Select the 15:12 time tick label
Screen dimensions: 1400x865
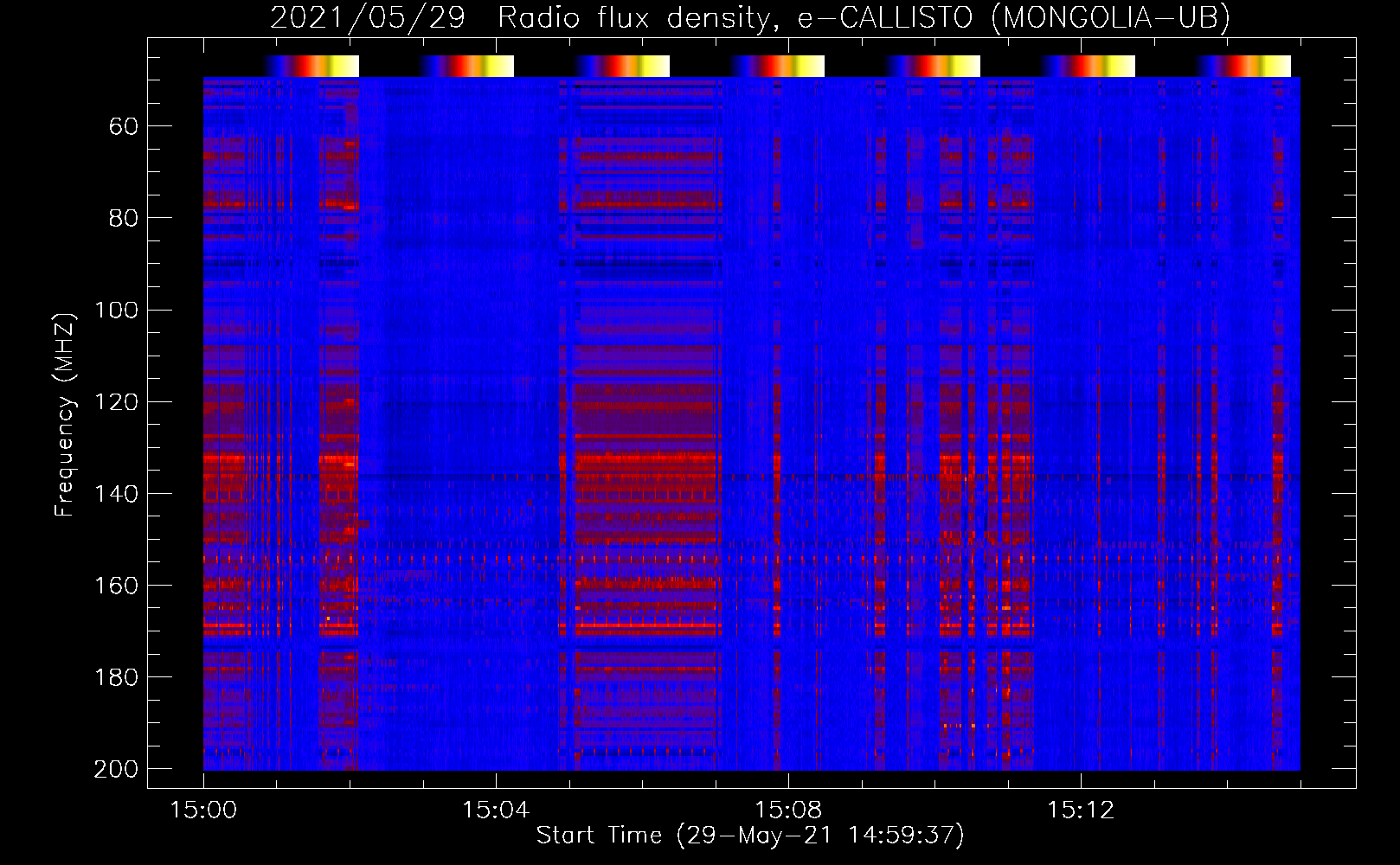[1081, 811]
